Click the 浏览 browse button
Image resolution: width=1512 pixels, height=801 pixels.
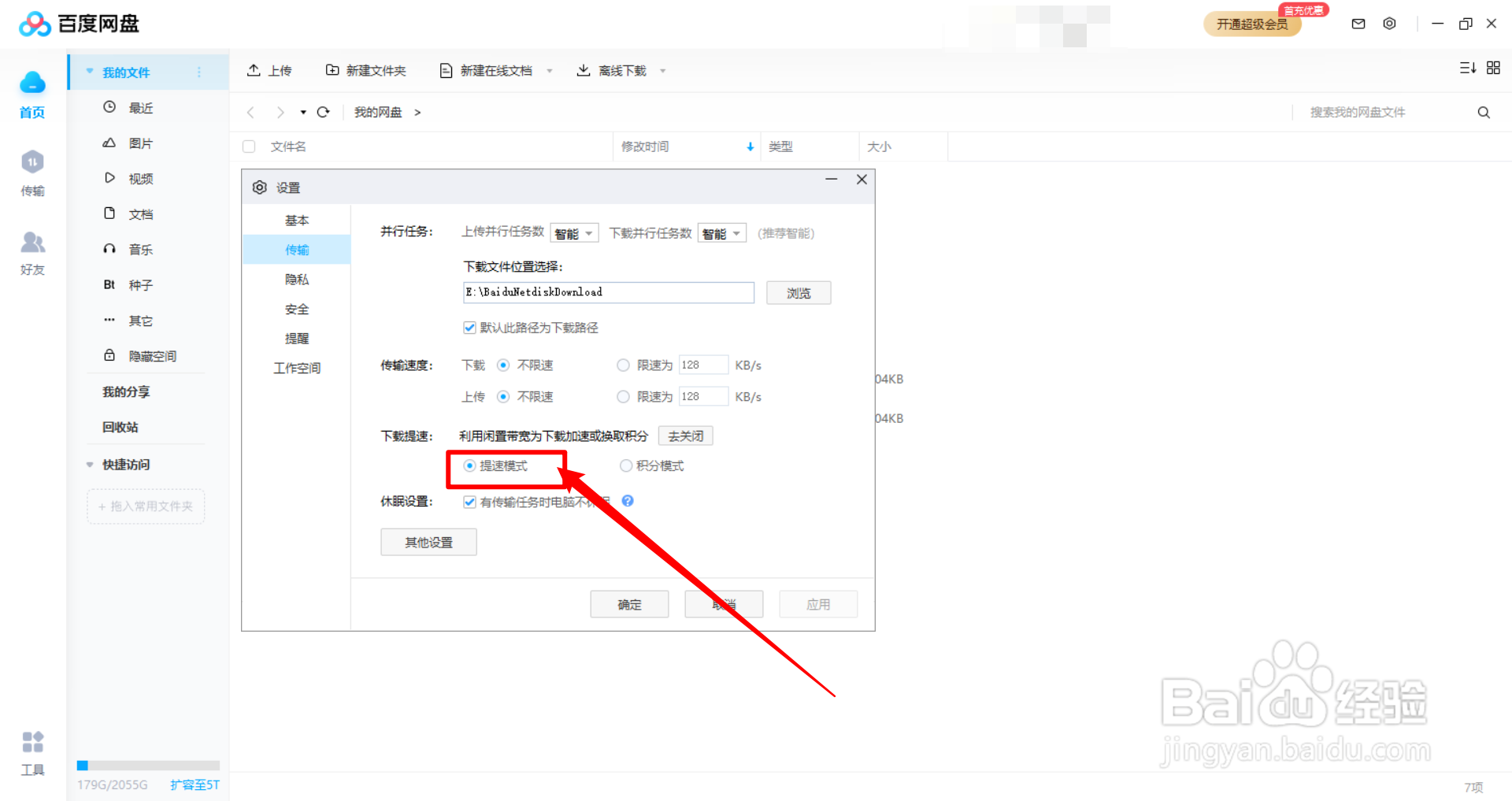(x=799, y=292)
